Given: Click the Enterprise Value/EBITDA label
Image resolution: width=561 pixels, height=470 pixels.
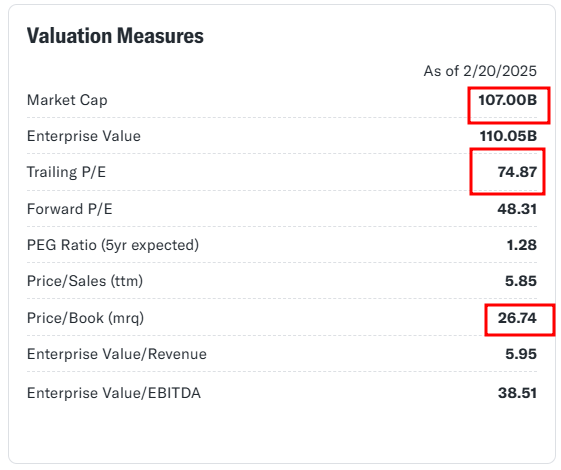Looking at the screenshot, I should point(114,393).
